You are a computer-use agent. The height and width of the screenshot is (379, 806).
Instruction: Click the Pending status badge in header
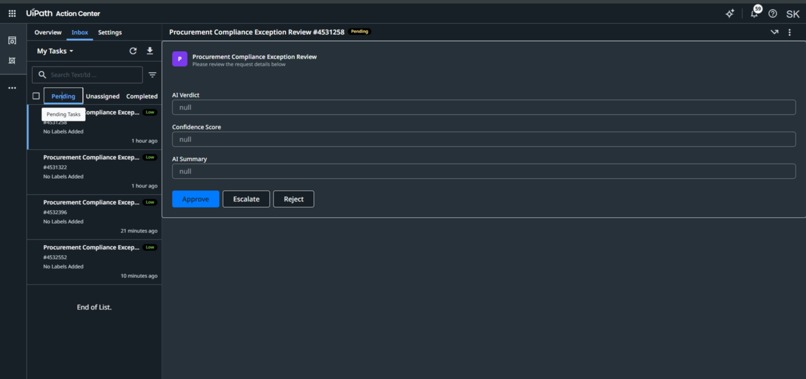(x=359, y=32)
